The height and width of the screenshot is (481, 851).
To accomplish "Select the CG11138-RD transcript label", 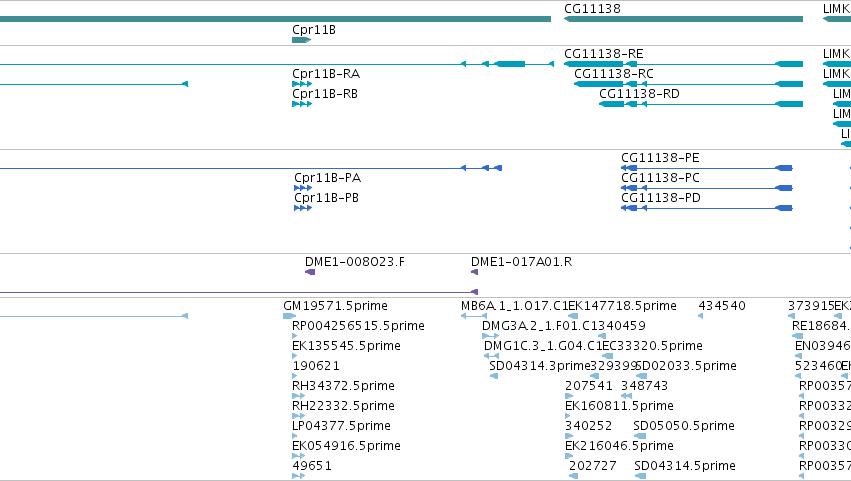I will 639,94.
